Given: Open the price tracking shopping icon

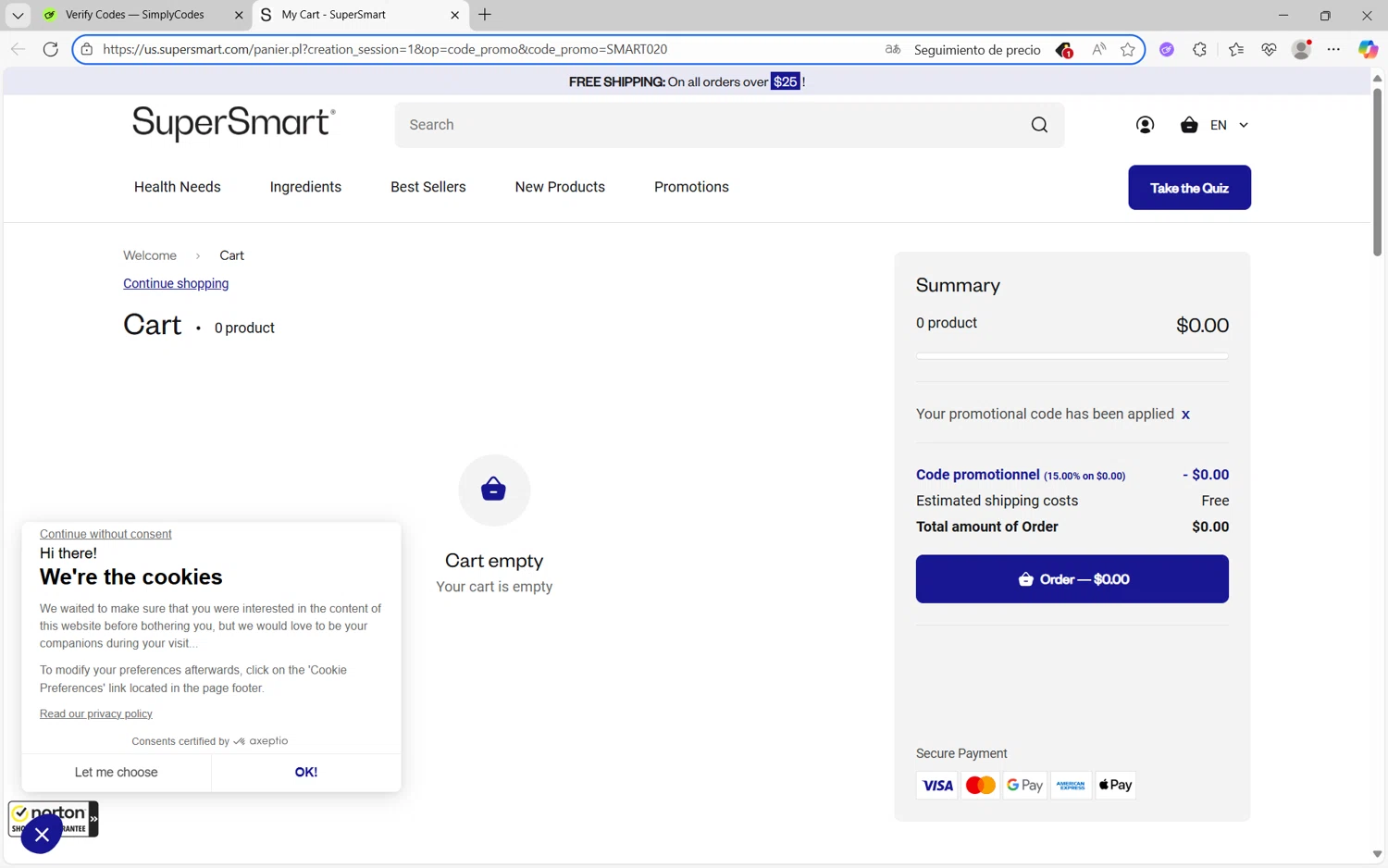Looking at the screenshot, I should [x=1064, y=50].
